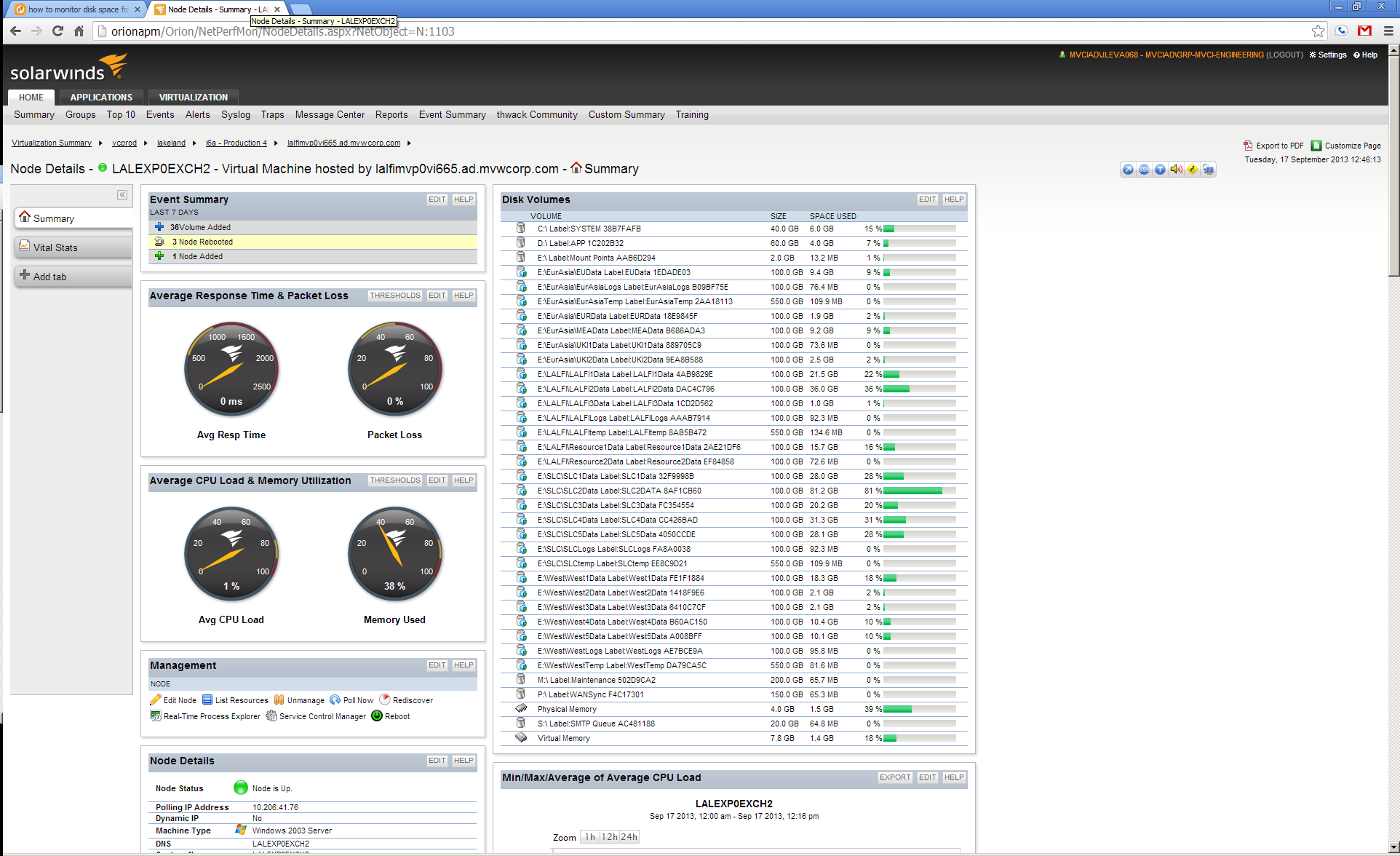Click the Export to PDF icon

[1248, 146]
